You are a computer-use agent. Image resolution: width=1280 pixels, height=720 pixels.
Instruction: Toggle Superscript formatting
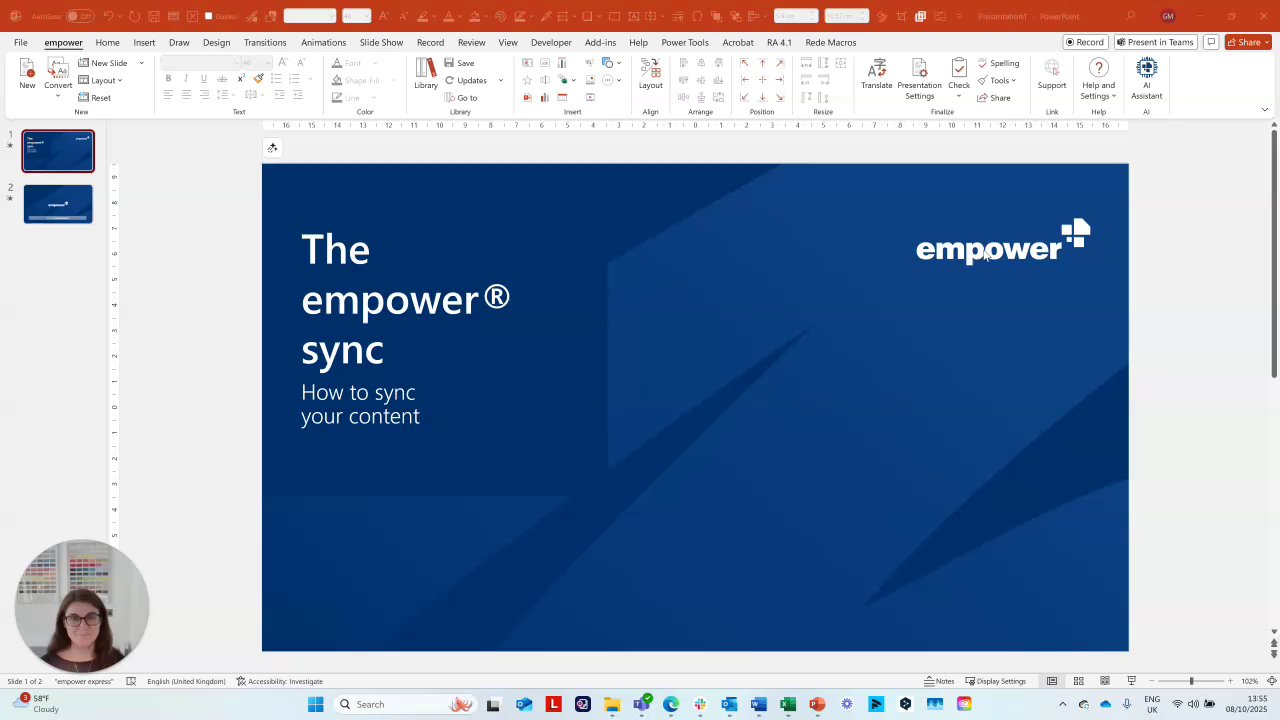click(x=241, y=80)
